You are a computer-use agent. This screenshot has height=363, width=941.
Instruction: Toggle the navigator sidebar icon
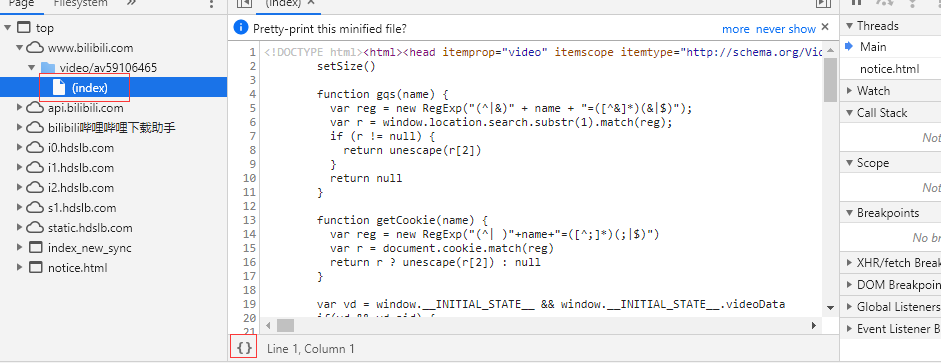(243, 3)
